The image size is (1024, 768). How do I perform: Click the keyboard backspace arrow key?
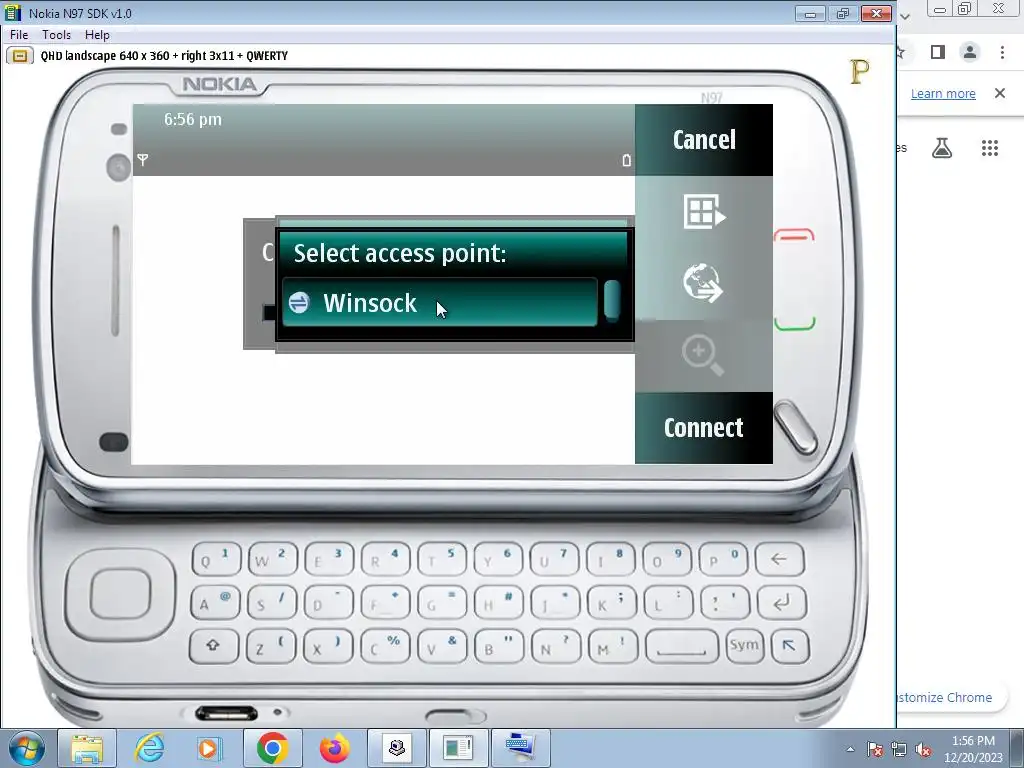[779, 560]
